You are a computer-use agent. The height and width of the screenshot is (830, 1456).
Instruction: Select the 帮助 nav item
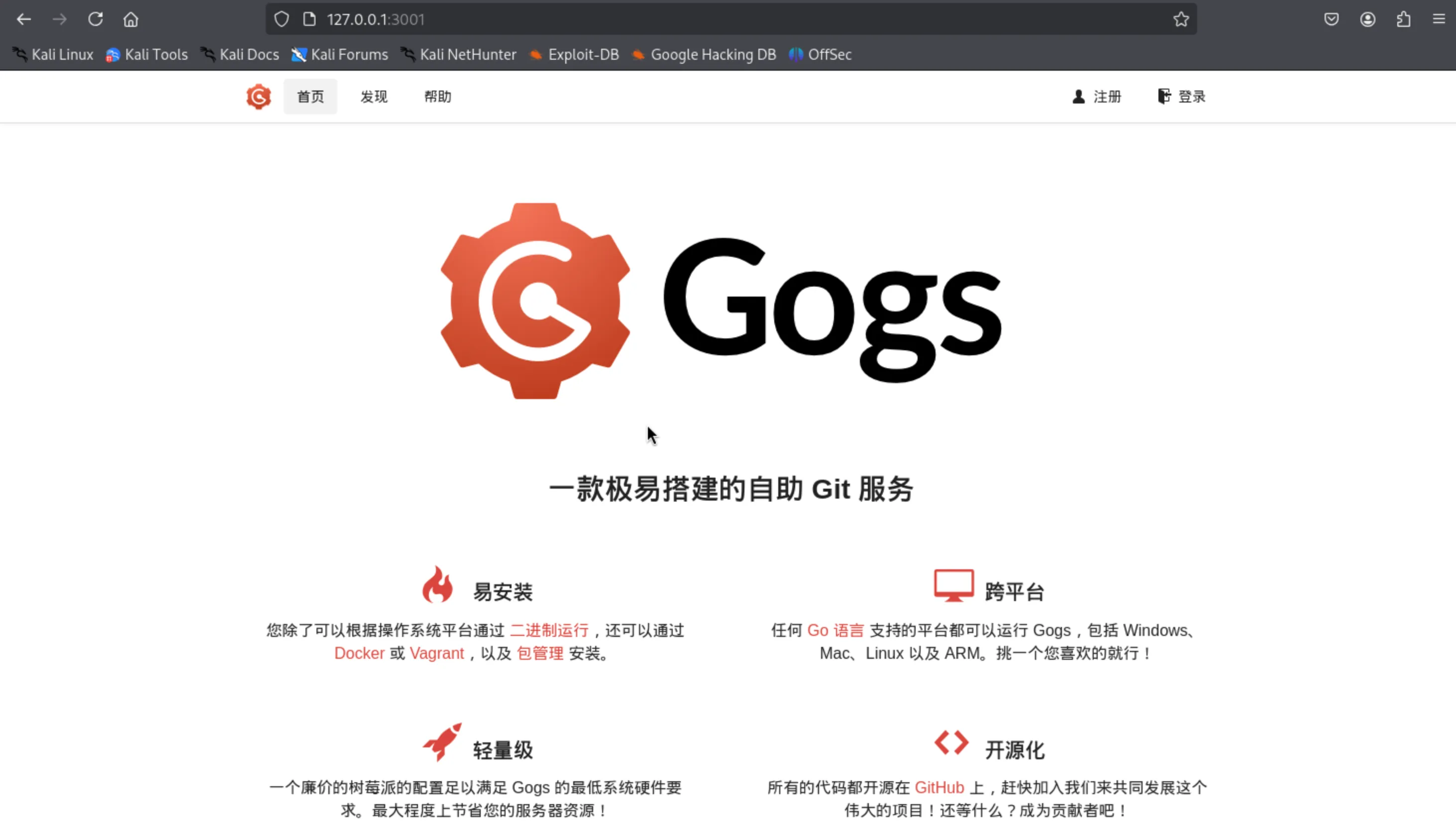[438, 97]
